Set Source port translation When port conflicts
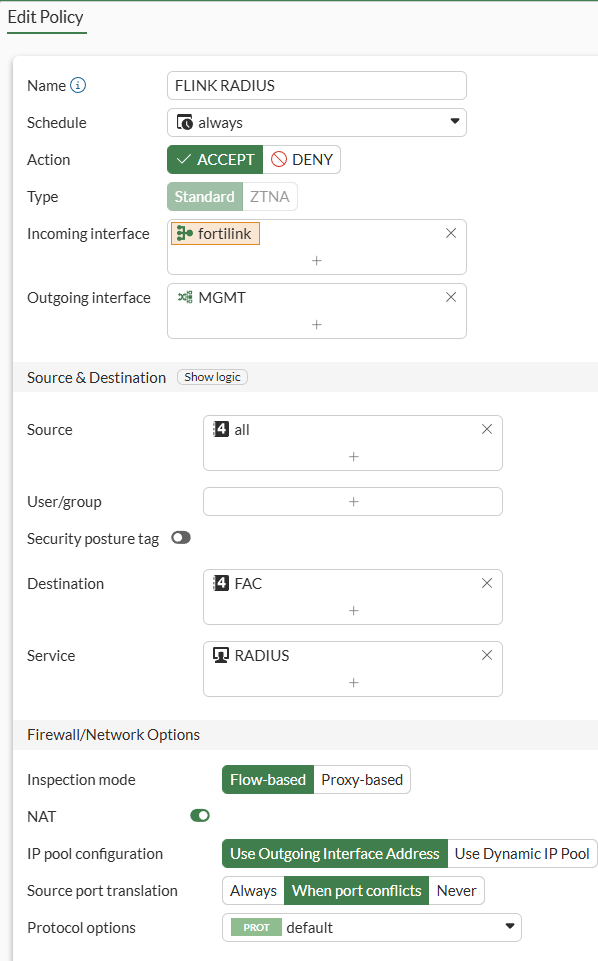This screenshot has width=598, height=961. [357, 890]
